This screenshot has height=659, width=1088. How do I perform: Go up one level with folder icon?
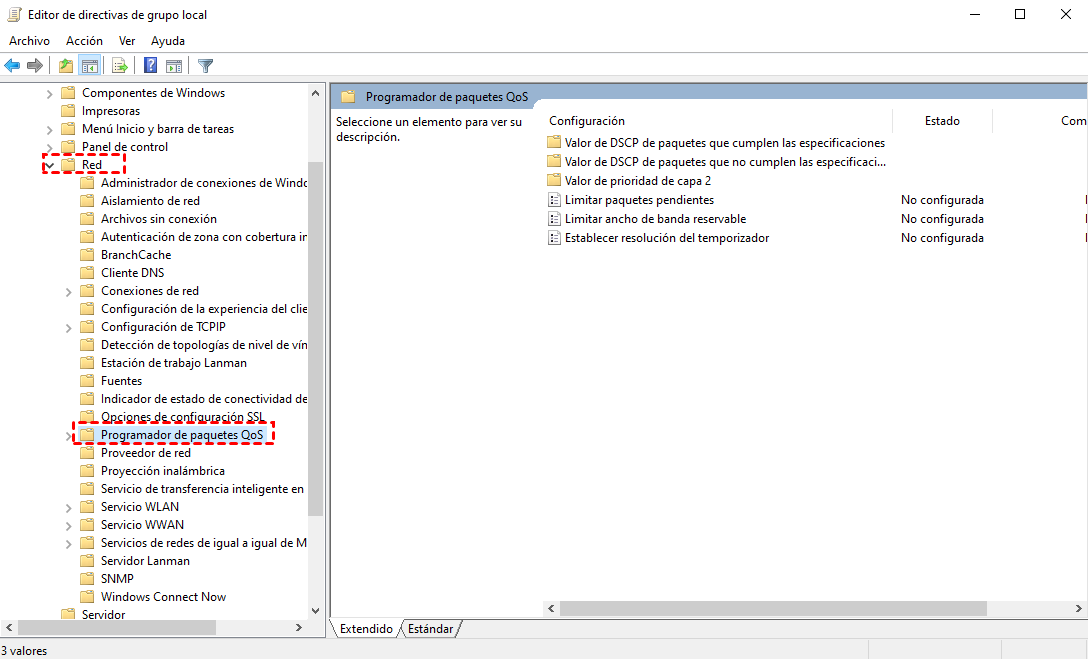66,66
